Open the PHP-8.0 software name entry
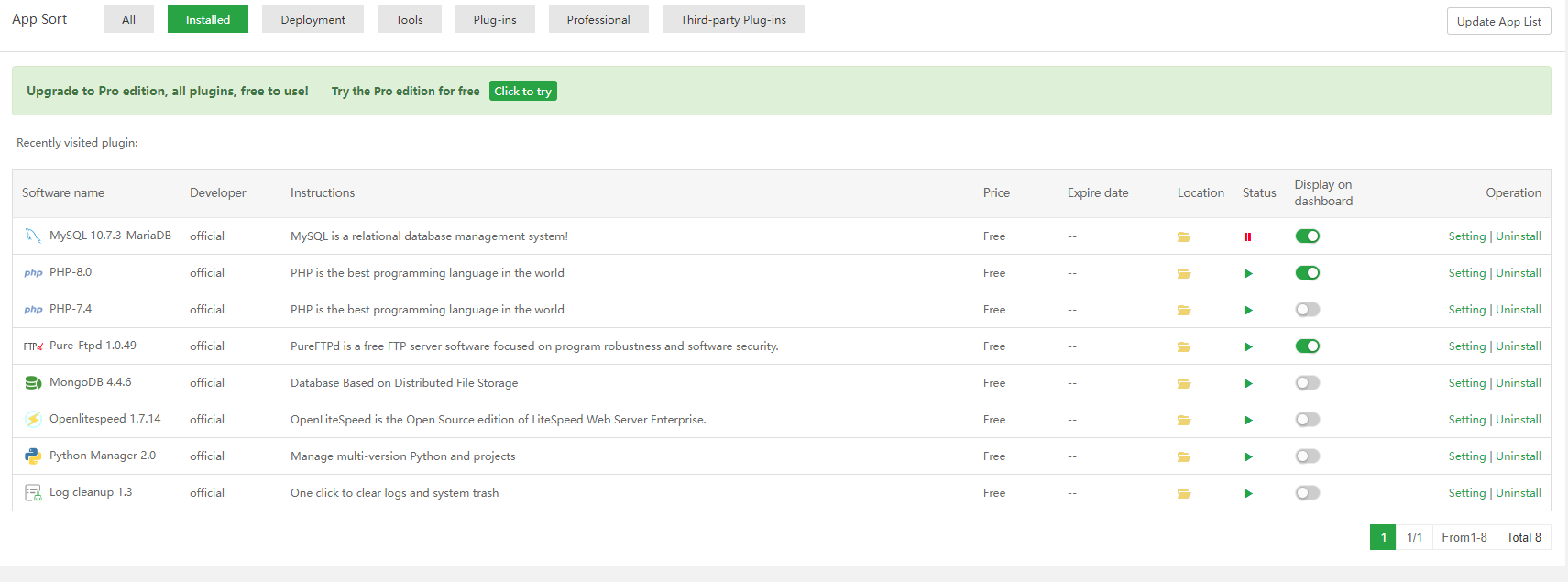Screen dimensions: 1568x582 pos(71,272)
